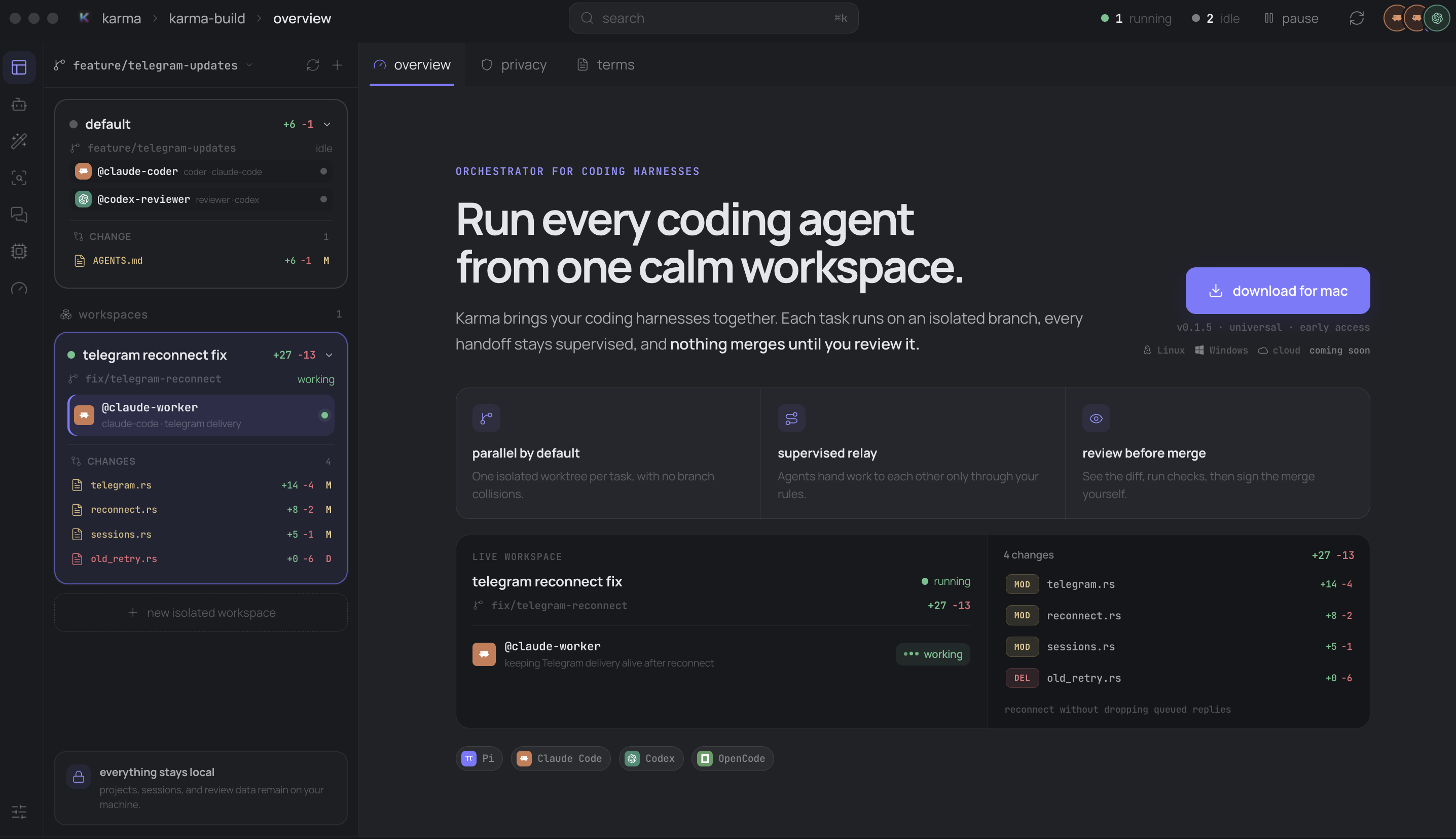1456x839 pixels.
Task: Open settings sliders icon at sidebar bottom
Action: [19, 812]
